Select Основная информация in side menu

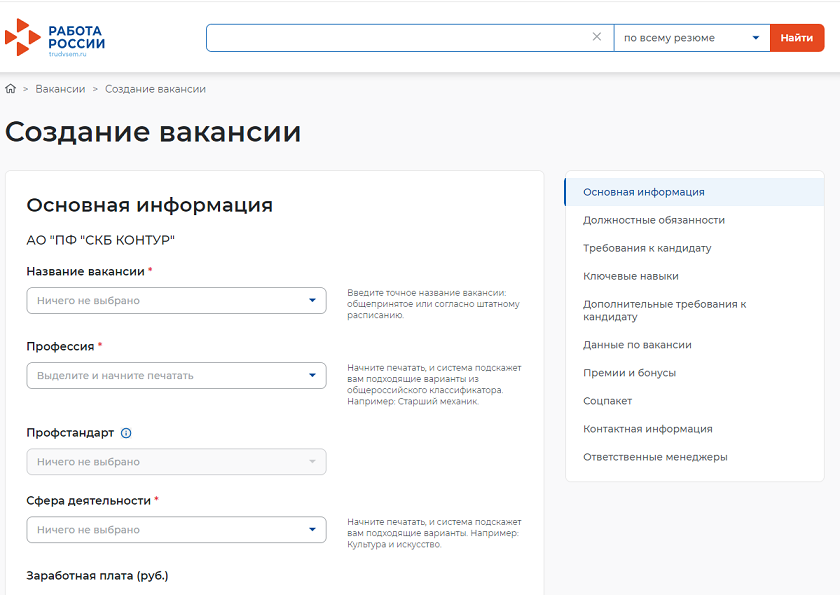(643, 192)
